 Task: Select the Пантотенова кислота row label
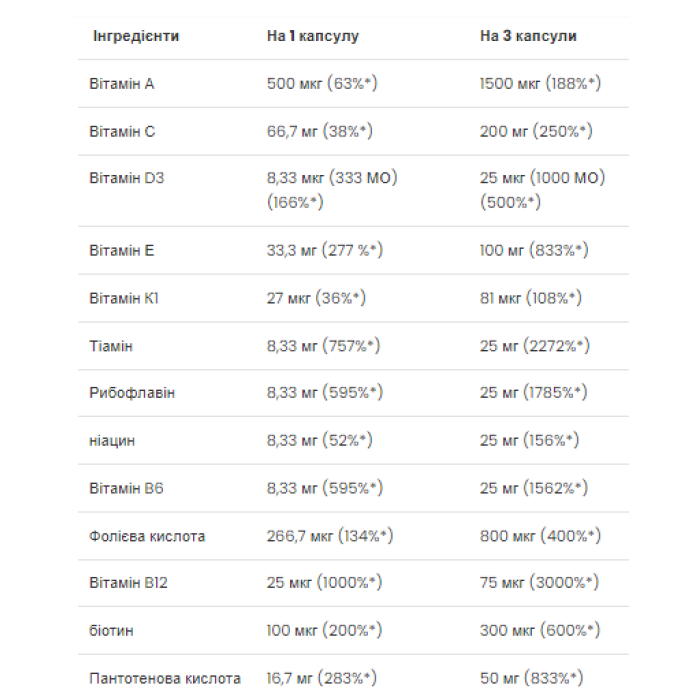[165, 679]
